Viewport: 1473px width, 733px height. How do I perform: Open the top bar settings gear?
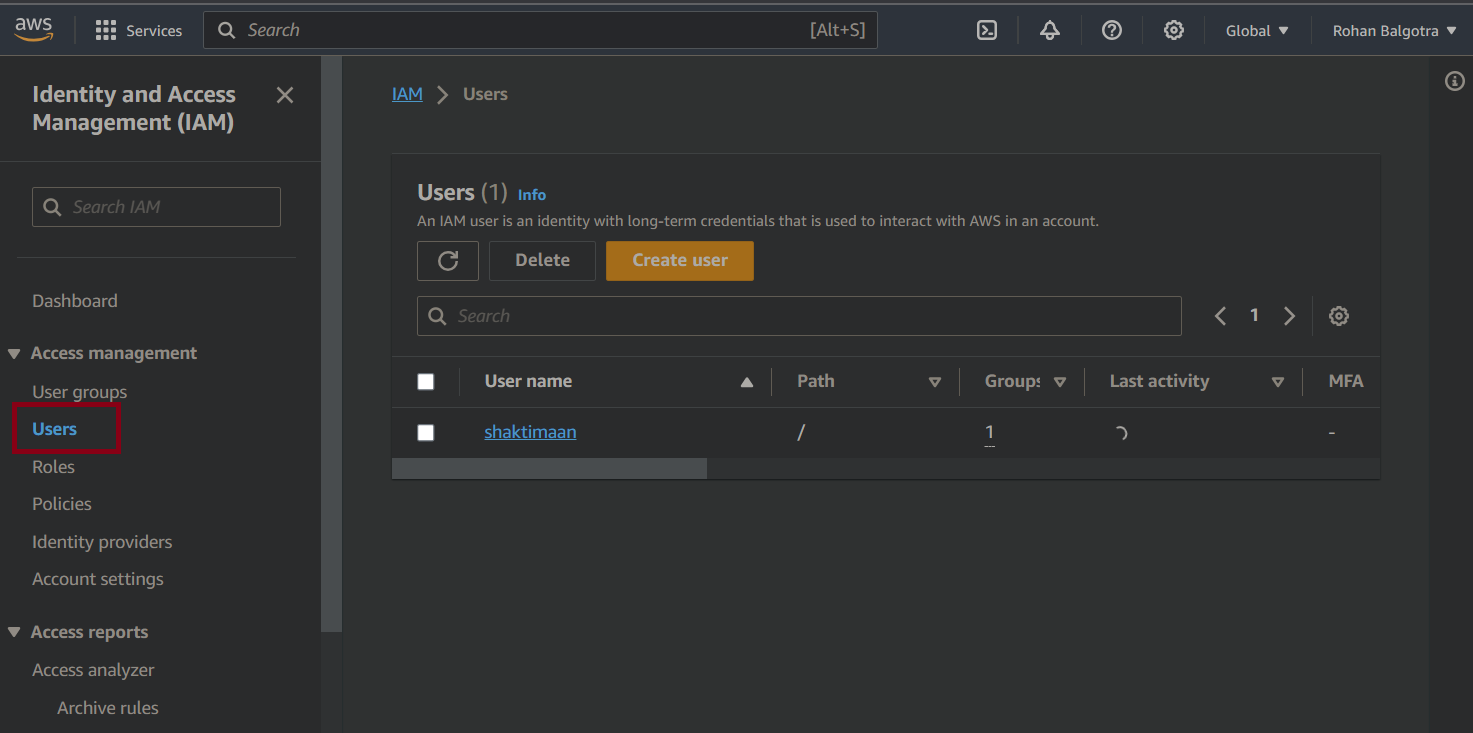(x=1174, y=31)
